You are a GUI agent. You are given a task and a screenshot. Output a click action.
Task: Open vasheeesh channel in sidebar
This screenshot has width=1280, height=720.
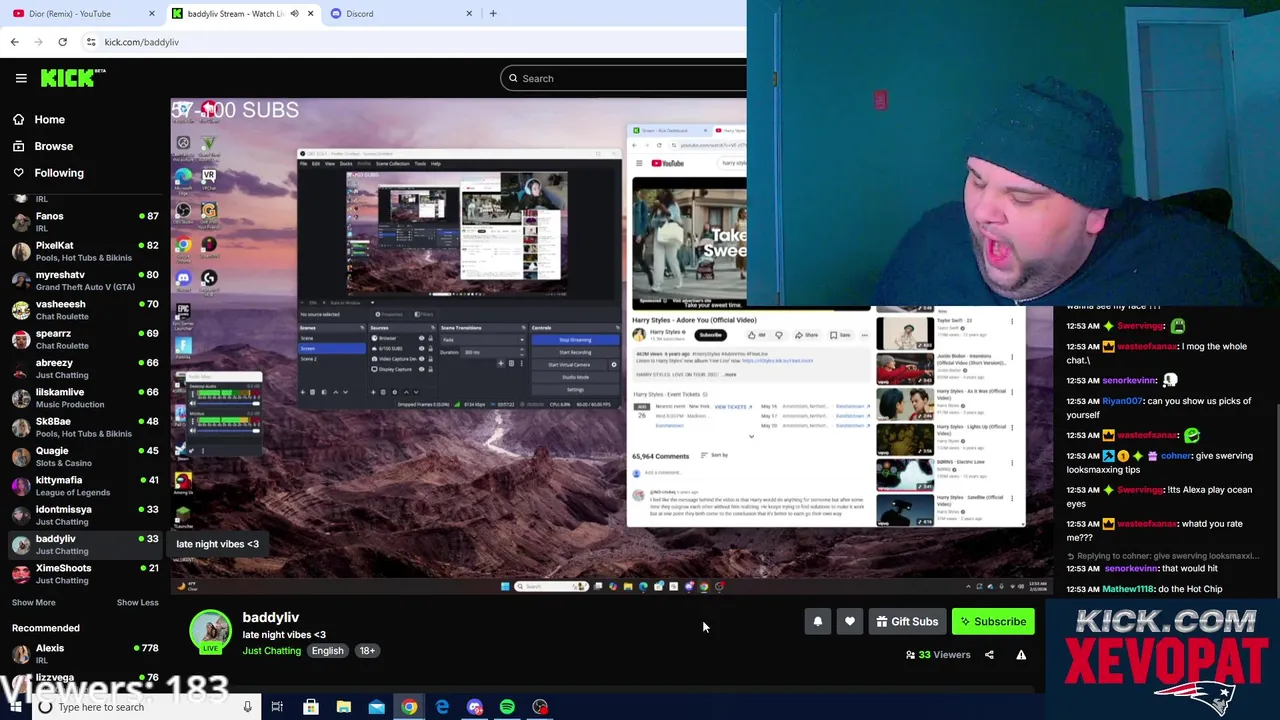[x=85, y=310]
